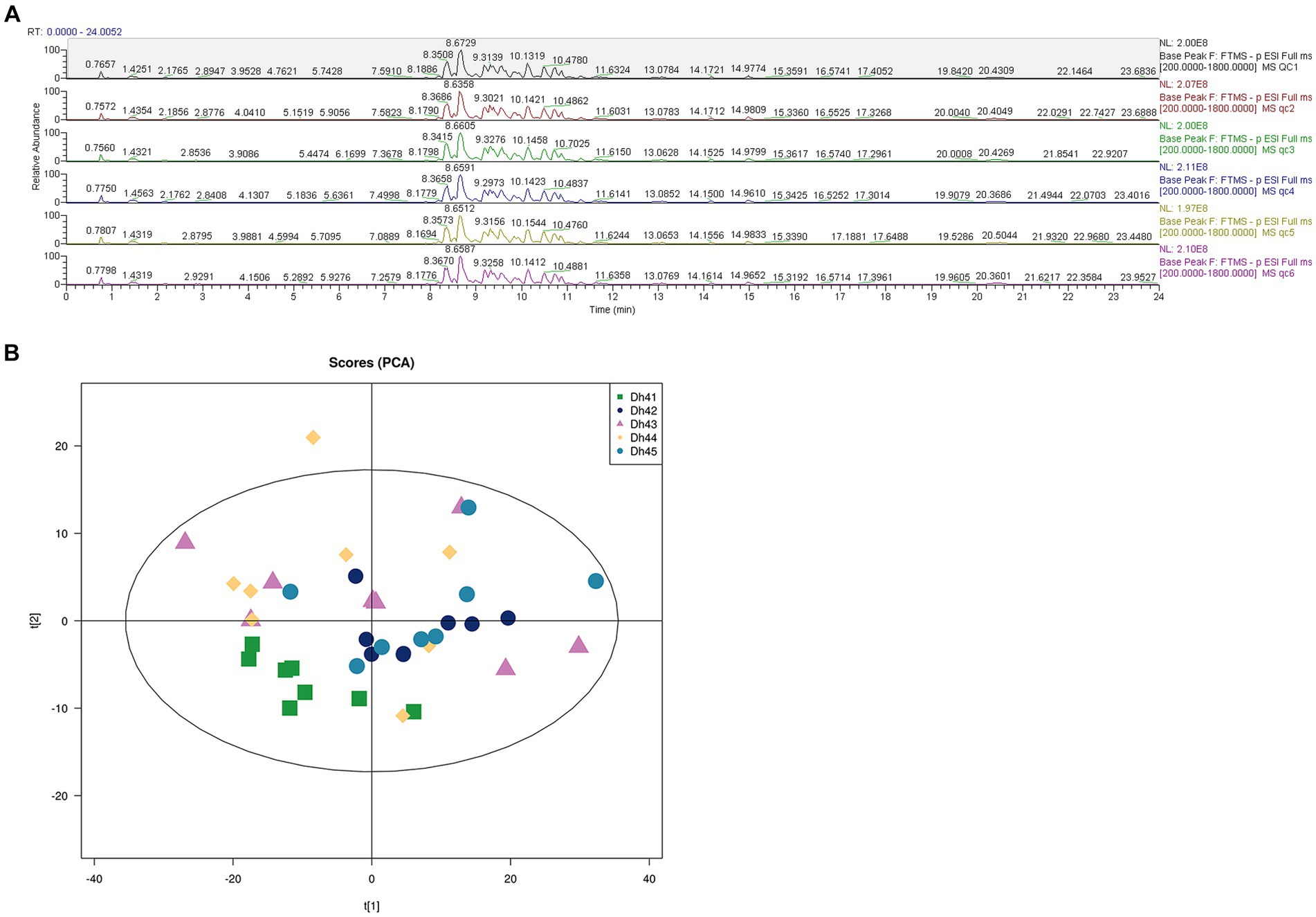Click the 'MS QC1' trace label

pyautogui.click(x=1279, y=67)
